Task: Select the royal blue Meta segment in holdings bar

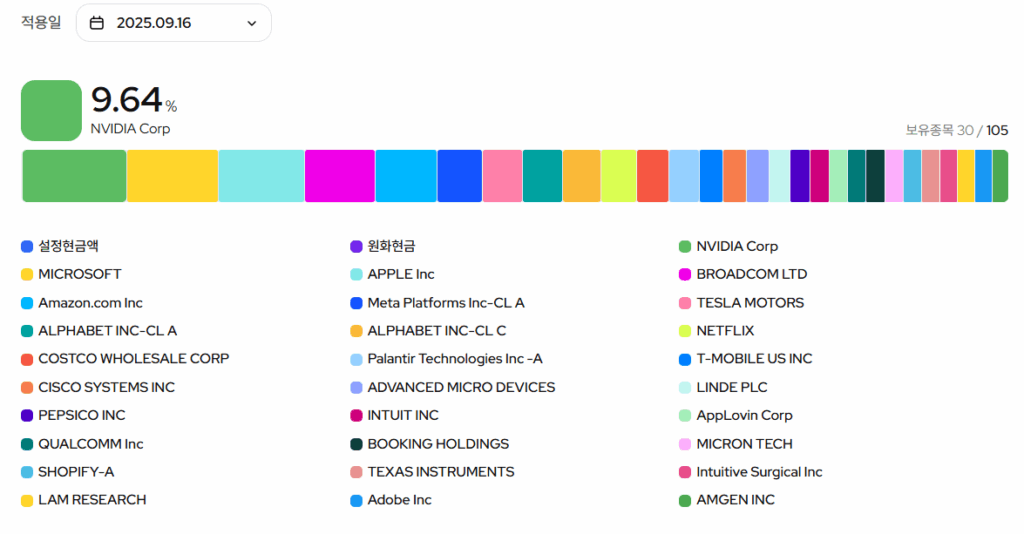Action: point(460,176)
